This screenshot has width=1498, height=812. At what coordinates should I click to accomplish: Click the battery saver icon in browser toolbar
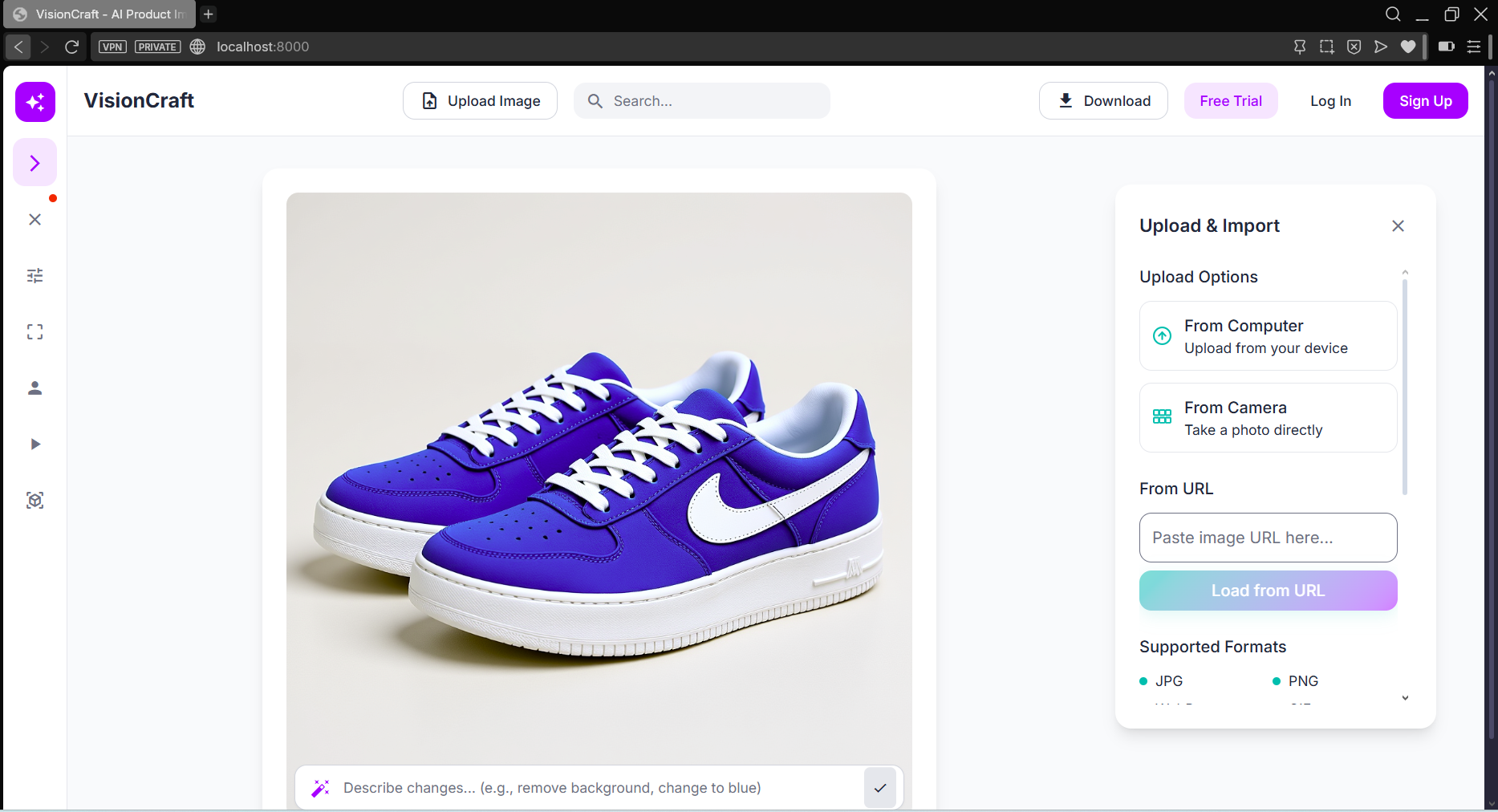pyautogui.click(x=1447, y=47)
